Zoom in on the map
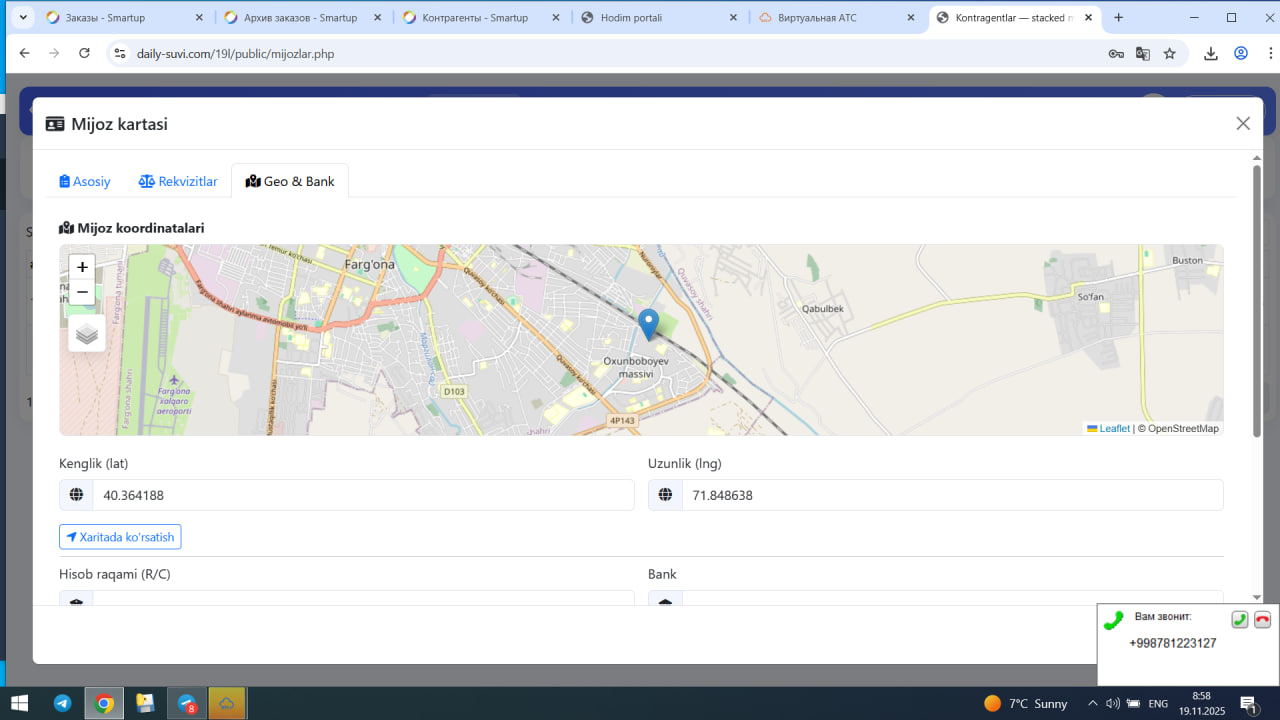The width and height of the screenshot is (1280, 720). 82,267
